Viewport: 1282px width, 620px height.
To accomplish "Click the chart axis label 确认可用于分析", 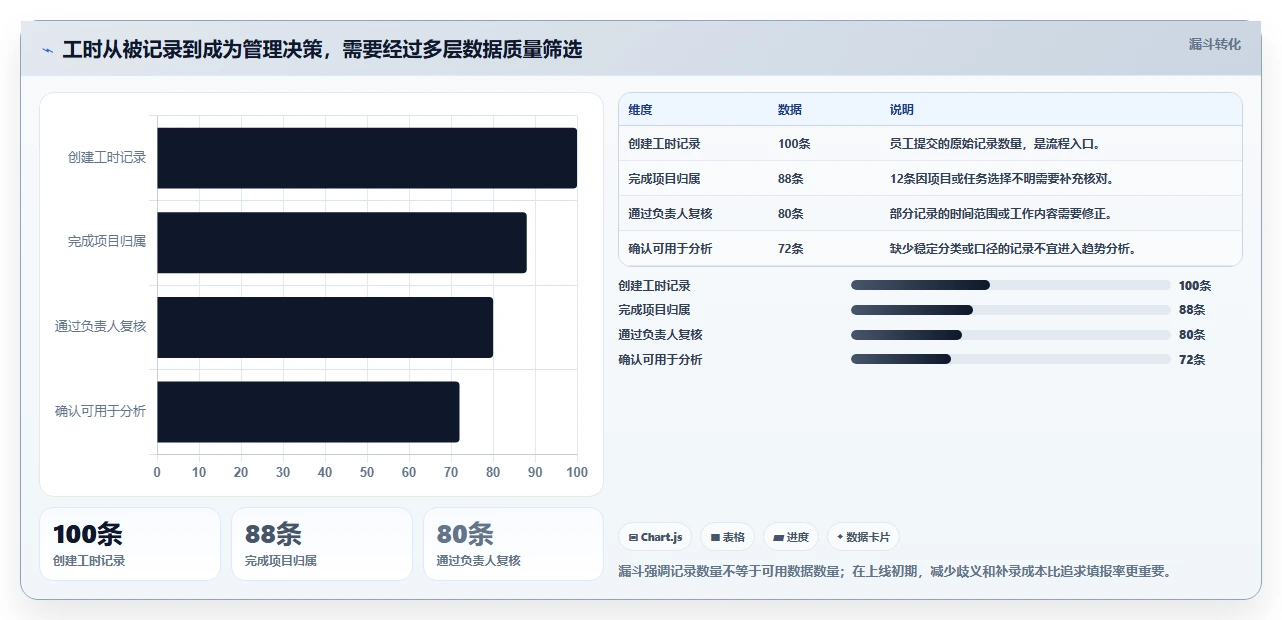I will coord(101,411).
